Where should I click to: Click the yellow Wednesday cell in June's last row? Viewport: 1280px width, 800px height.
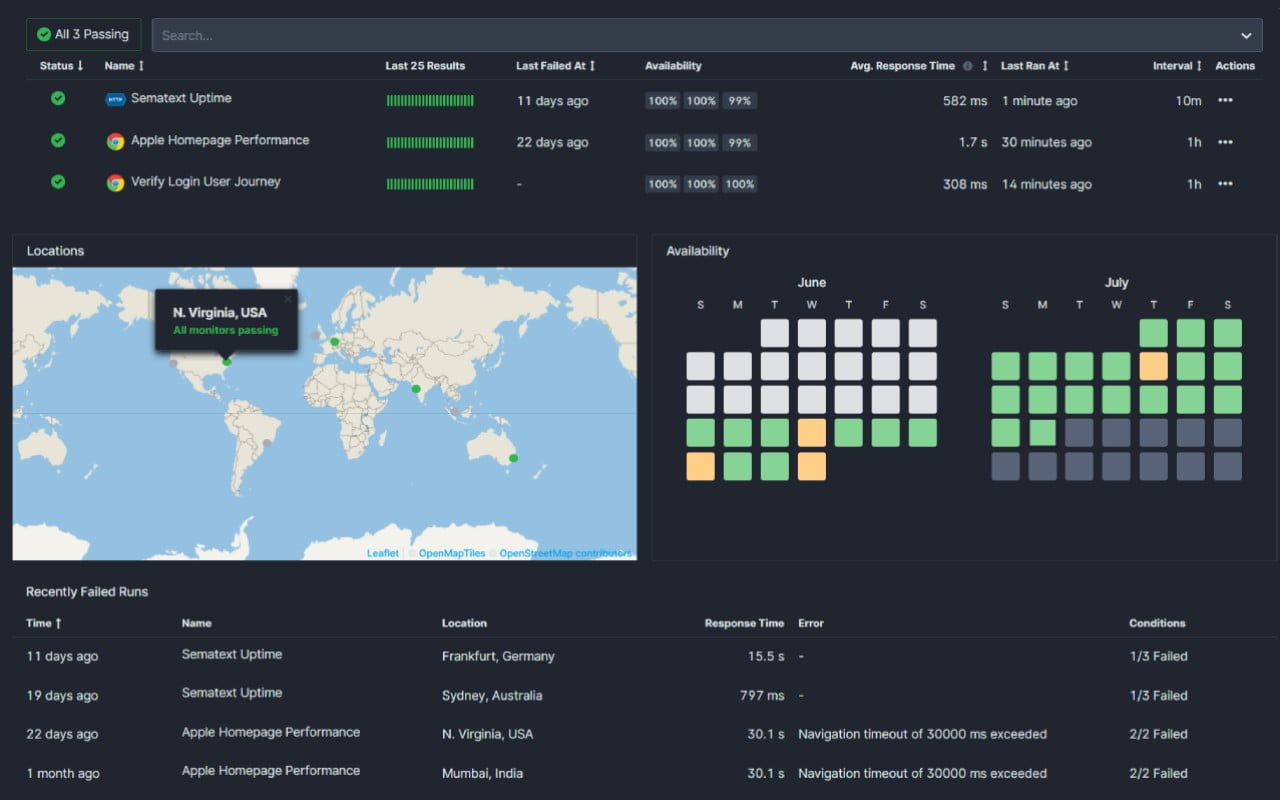pos(812,466)
